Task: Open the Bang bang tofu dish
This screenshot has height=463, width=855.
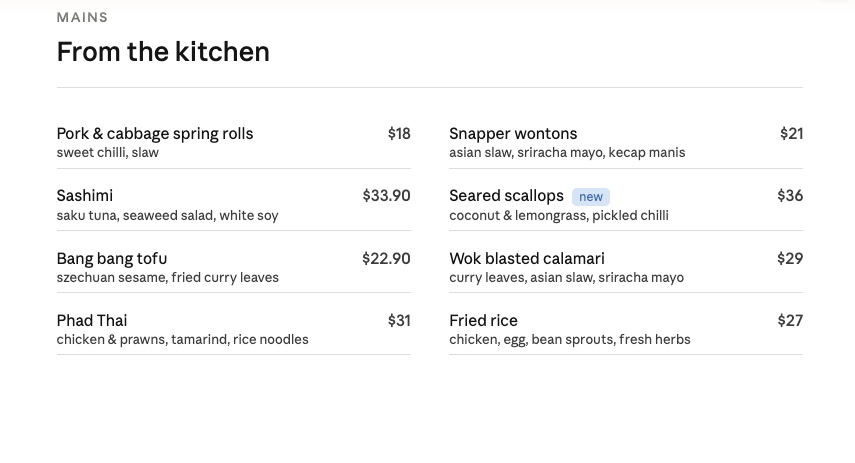Action: click(x=112, y=259)
